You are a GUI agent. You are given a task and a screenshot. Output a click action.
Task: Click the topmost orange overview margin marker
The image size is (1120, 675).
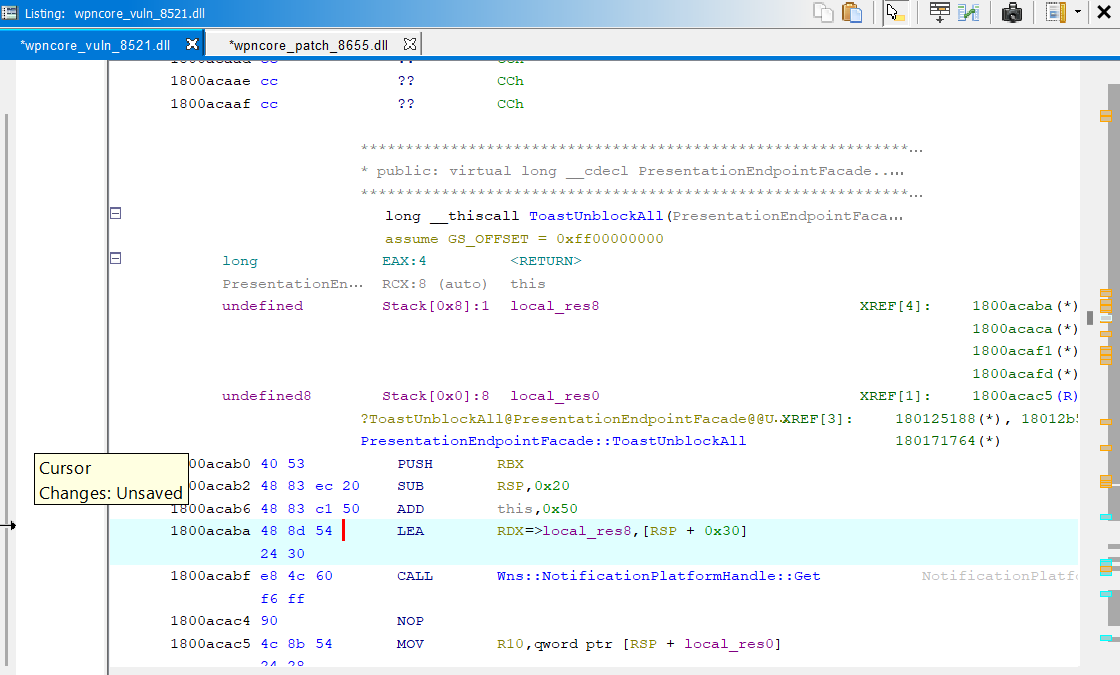[1106, 116]
